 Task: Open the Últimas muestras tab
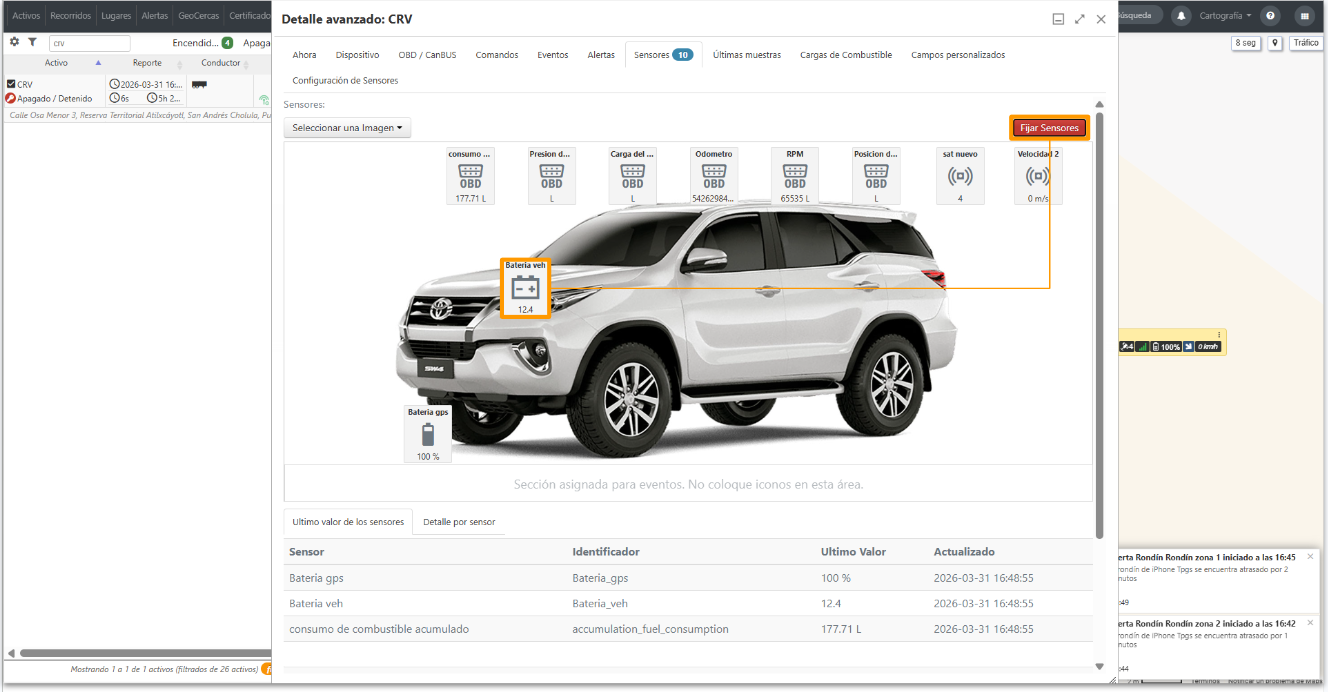point(747,55)
